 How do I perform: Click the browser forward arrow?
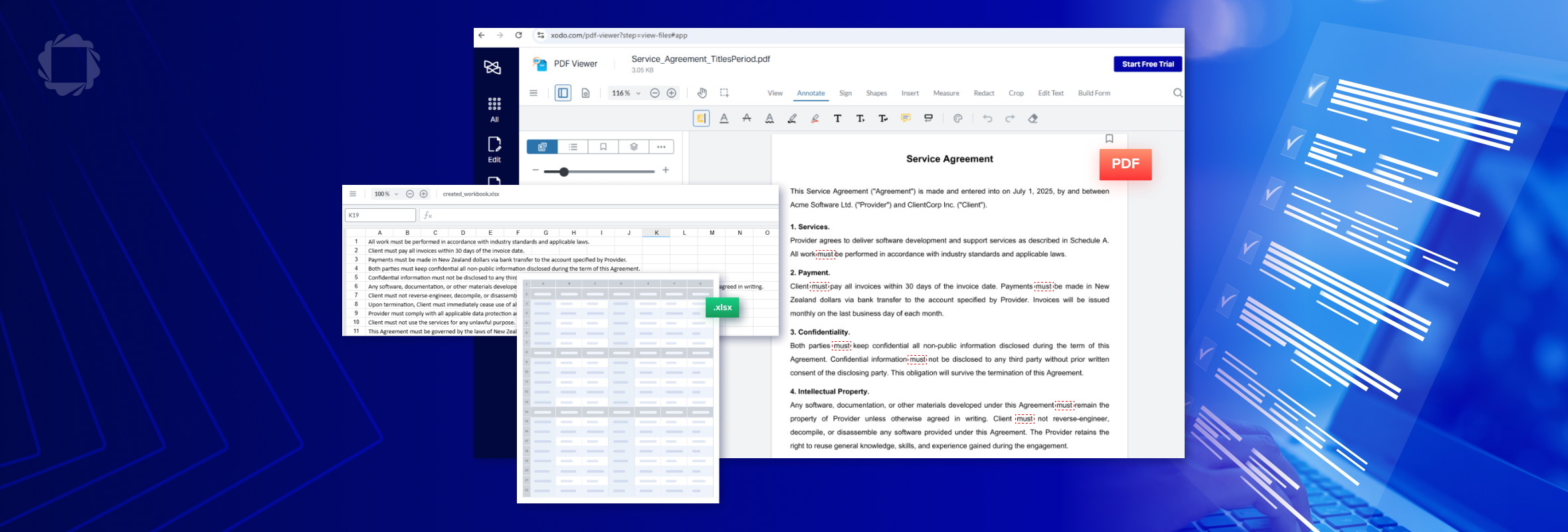(500, 35)
